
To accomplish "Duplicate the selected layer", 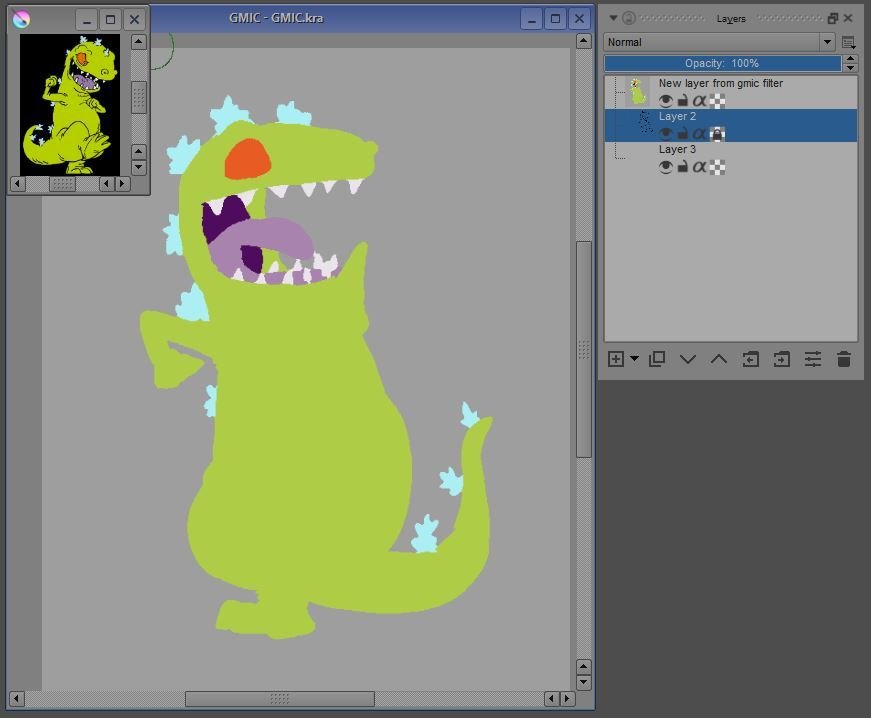I will click(x=657, y=359).
